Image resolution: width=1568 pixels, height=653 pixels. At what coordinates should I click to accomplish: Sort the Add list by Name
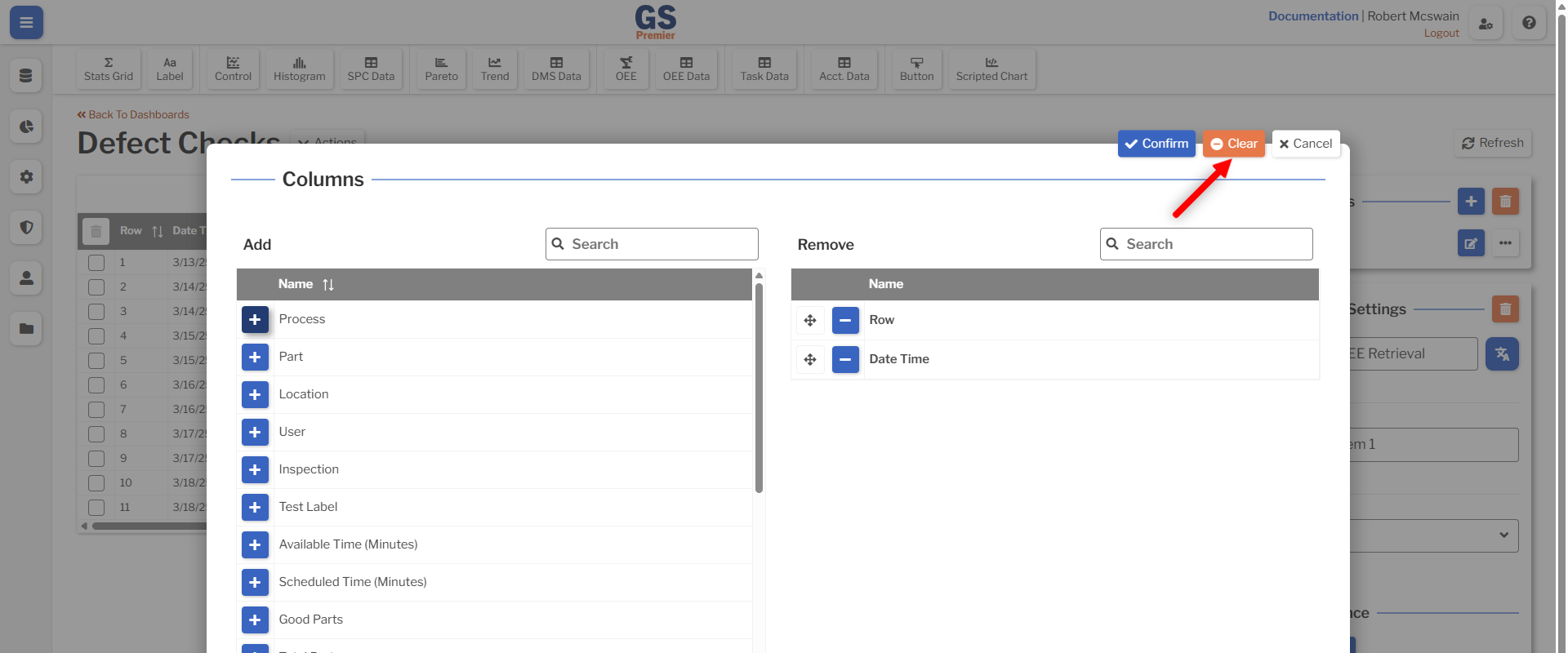(x=328, y=284)
